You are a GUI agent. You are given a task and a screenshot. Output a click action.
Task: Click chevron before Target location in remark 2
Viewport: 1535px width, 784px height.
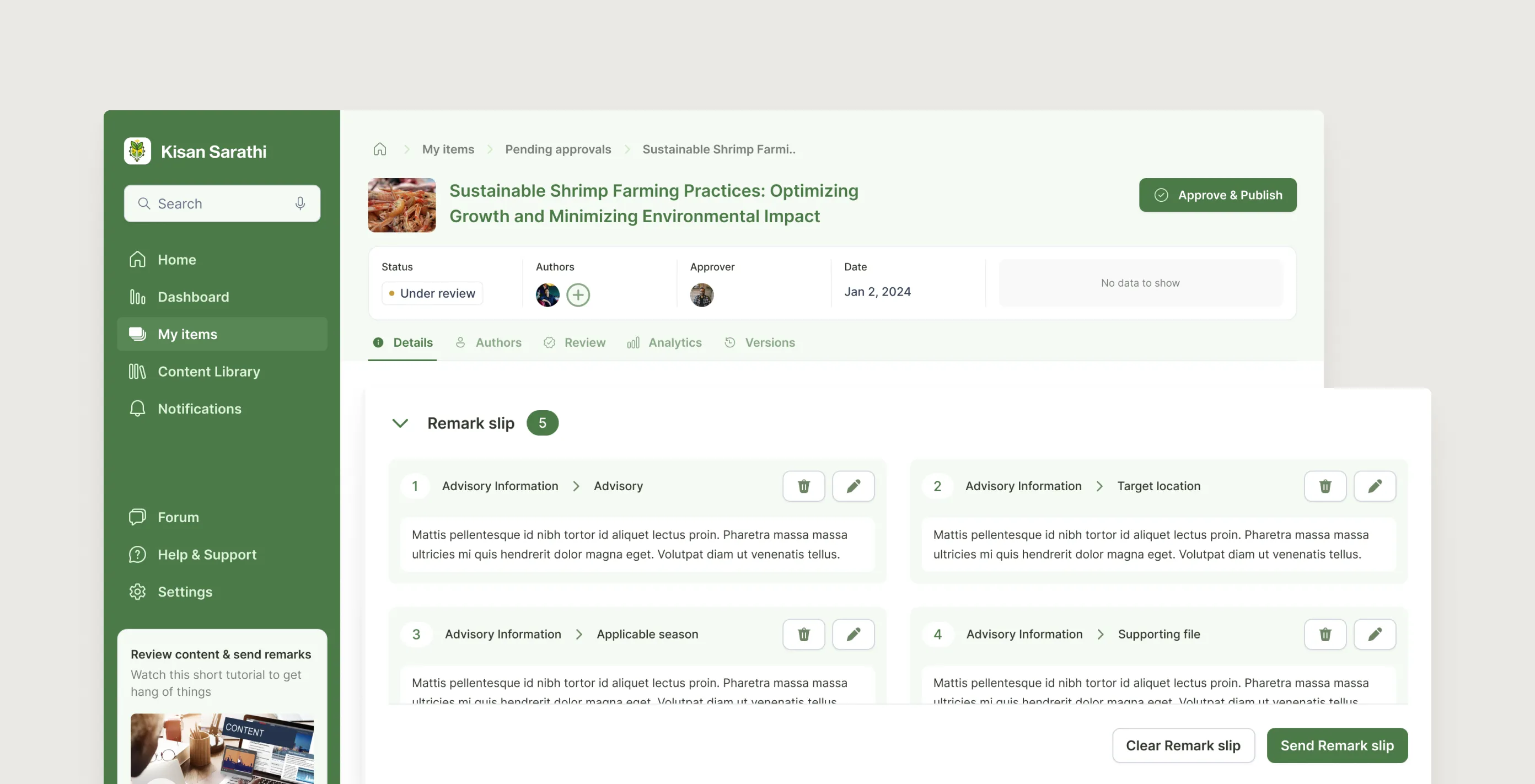pyautogui.click(x=1099, y=486)
